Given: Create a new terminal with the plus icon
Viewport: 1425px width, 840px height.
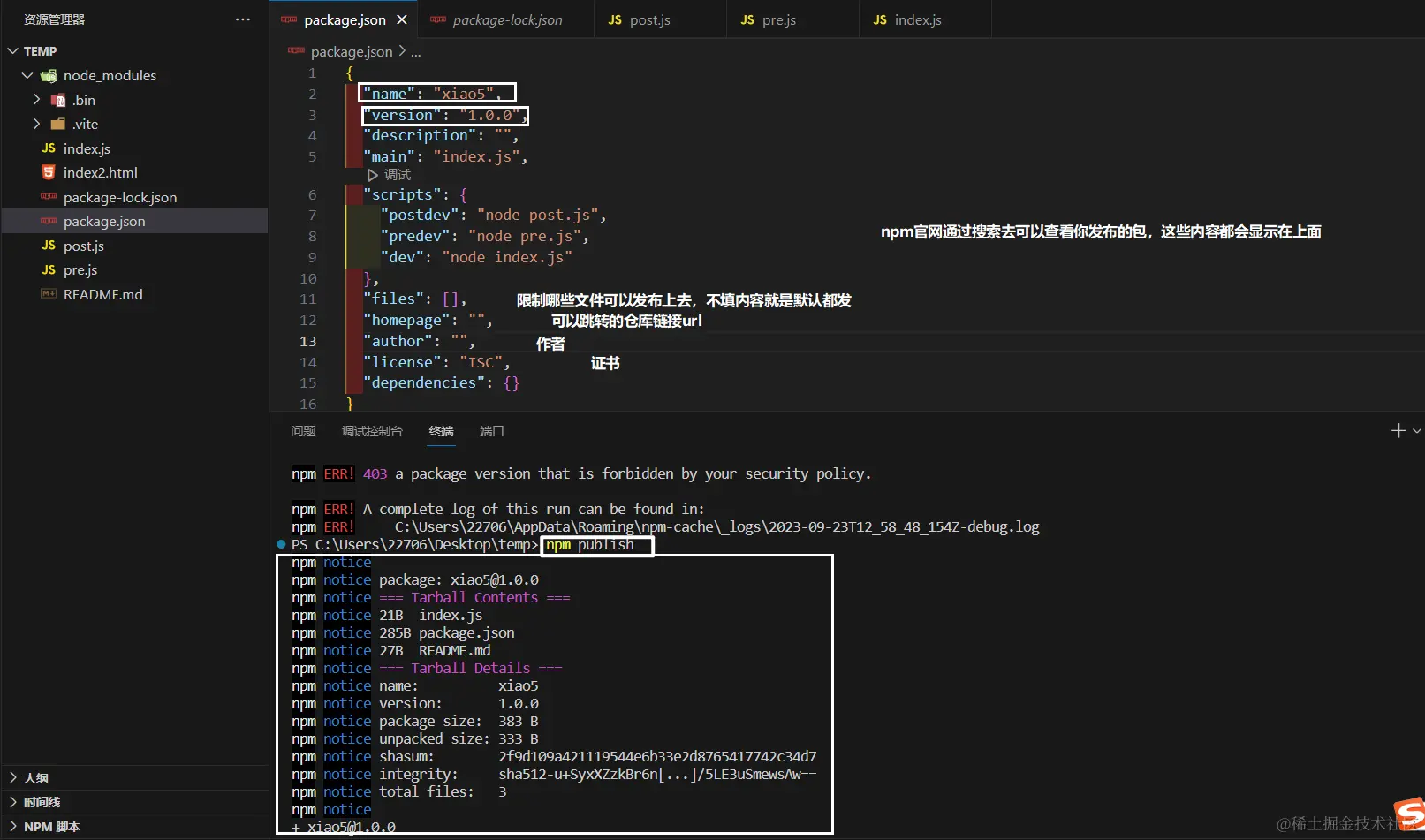Looking at the screenshot, I should tap(1398, 431).
